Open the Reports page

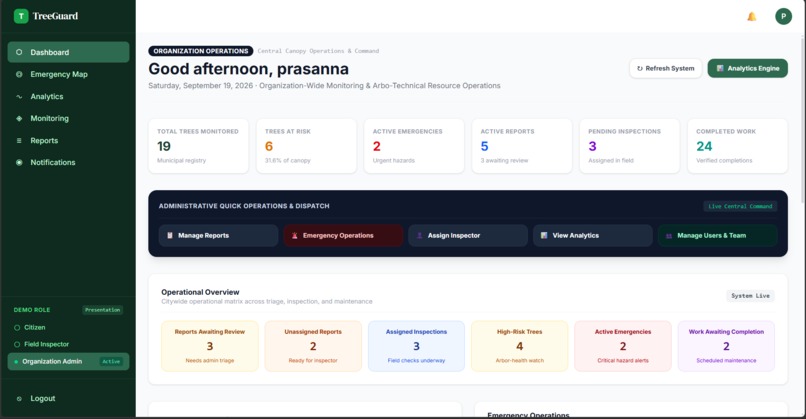68,140
